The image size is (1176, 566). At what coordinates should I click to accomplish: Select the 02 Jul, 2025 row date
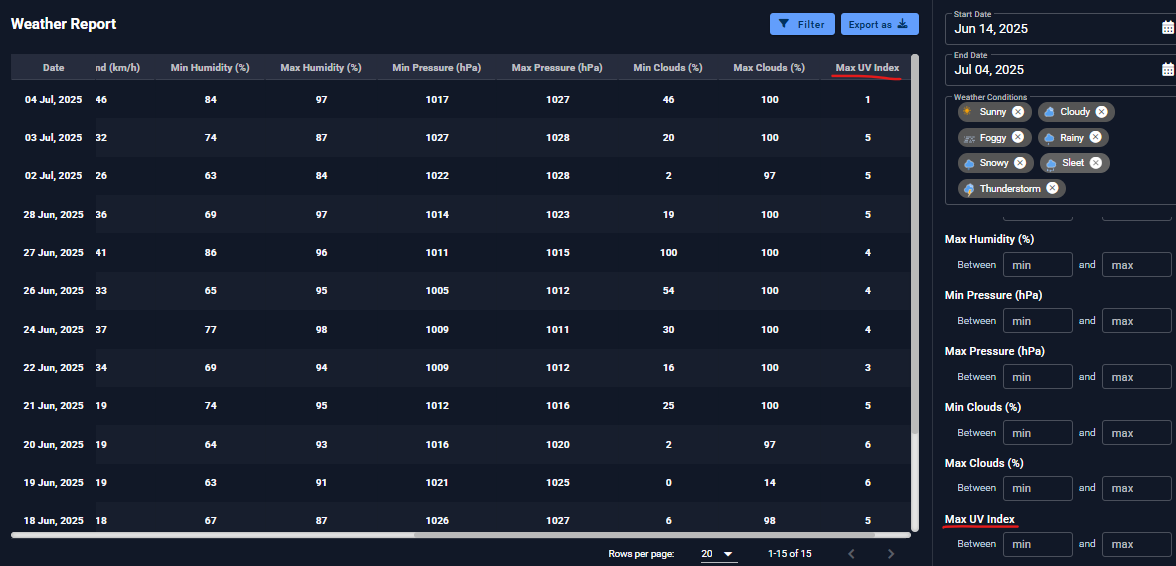(54, 175)
